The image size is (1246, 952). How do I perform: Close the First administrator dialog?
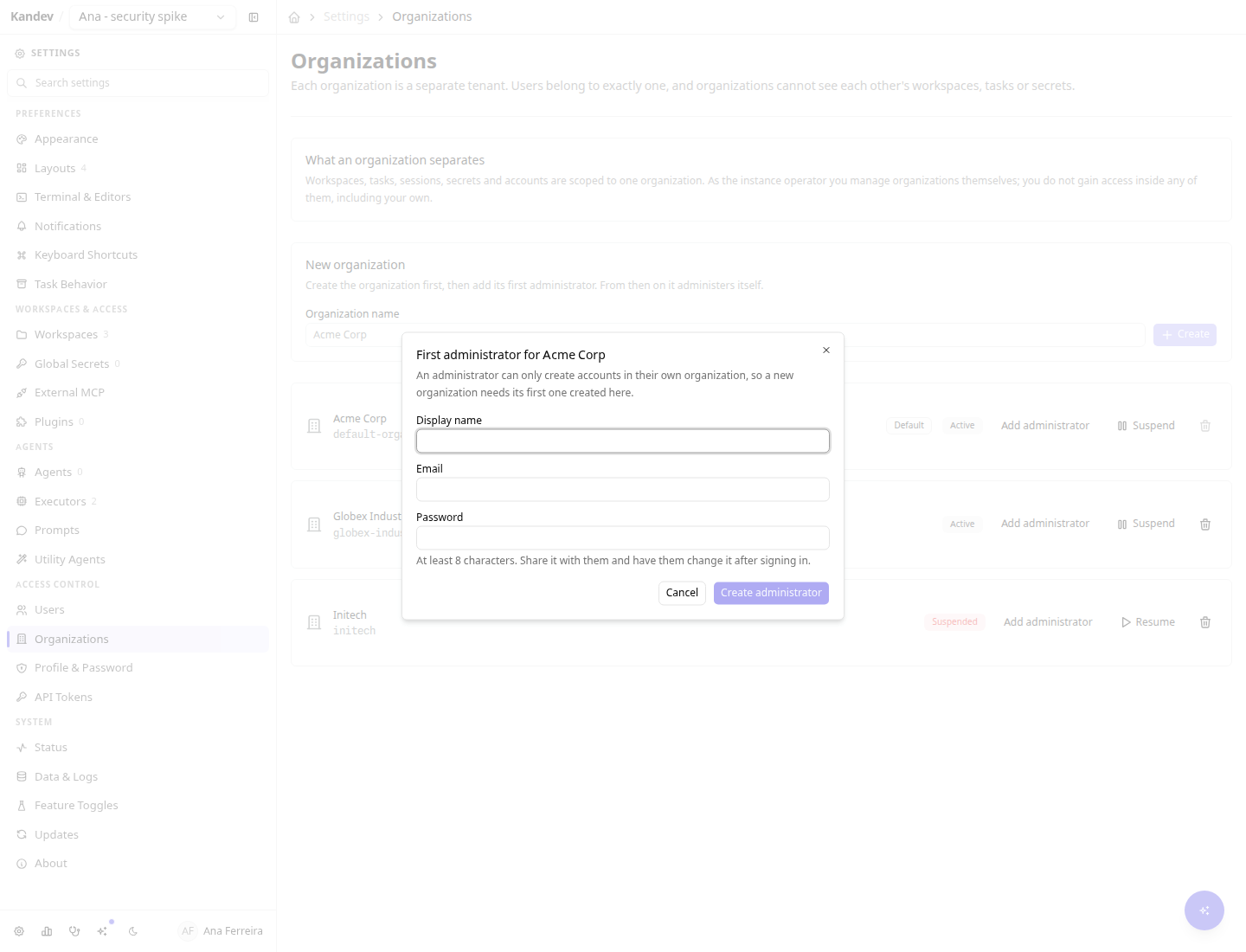point(826,351)
